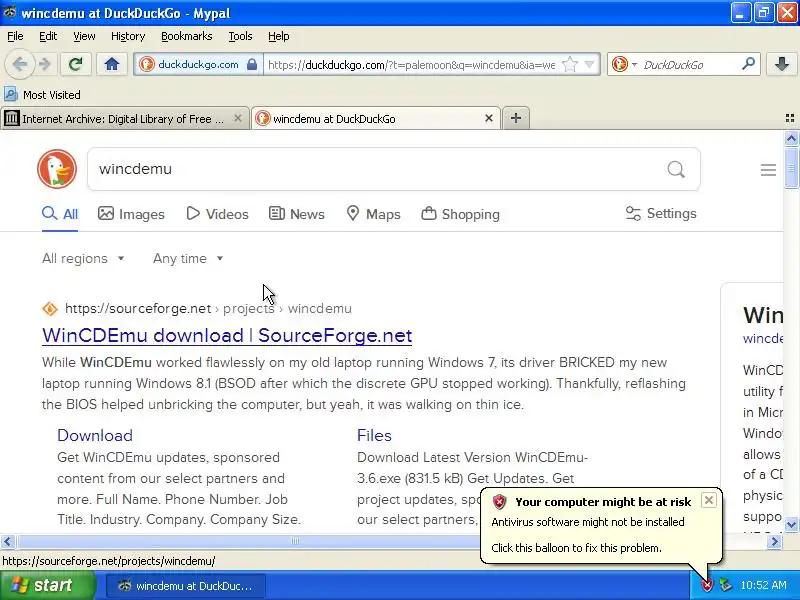The height and width of the screenshot is (600, 800).
Task: Click the wincdemu at DuckDuc... taskbar button
Action: [x=186, y=586]
